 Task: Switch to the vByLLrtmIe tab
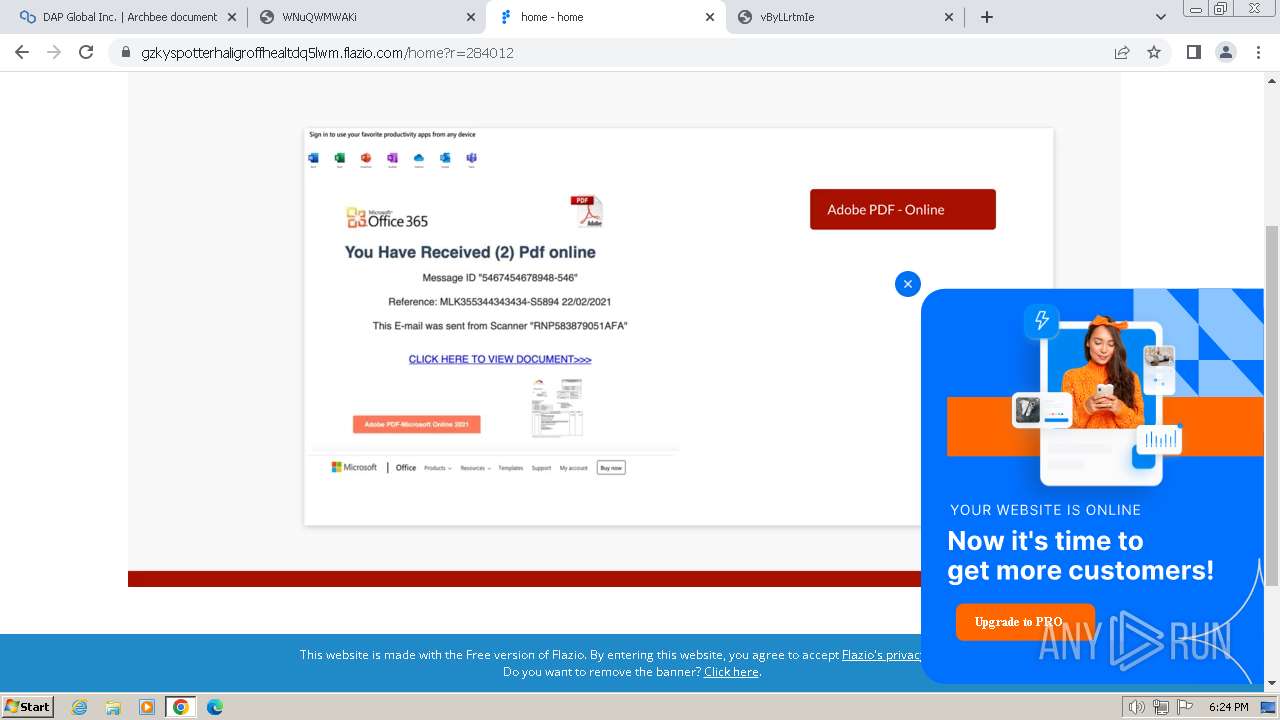(845, 17)
